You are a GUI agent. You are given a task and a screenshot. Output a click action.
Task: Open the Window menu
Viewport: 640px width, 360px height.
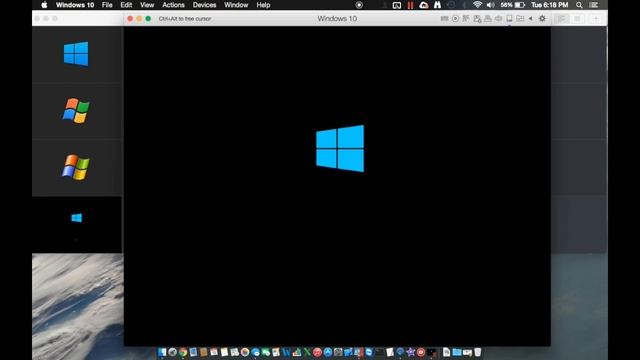(x=236, y=5)
